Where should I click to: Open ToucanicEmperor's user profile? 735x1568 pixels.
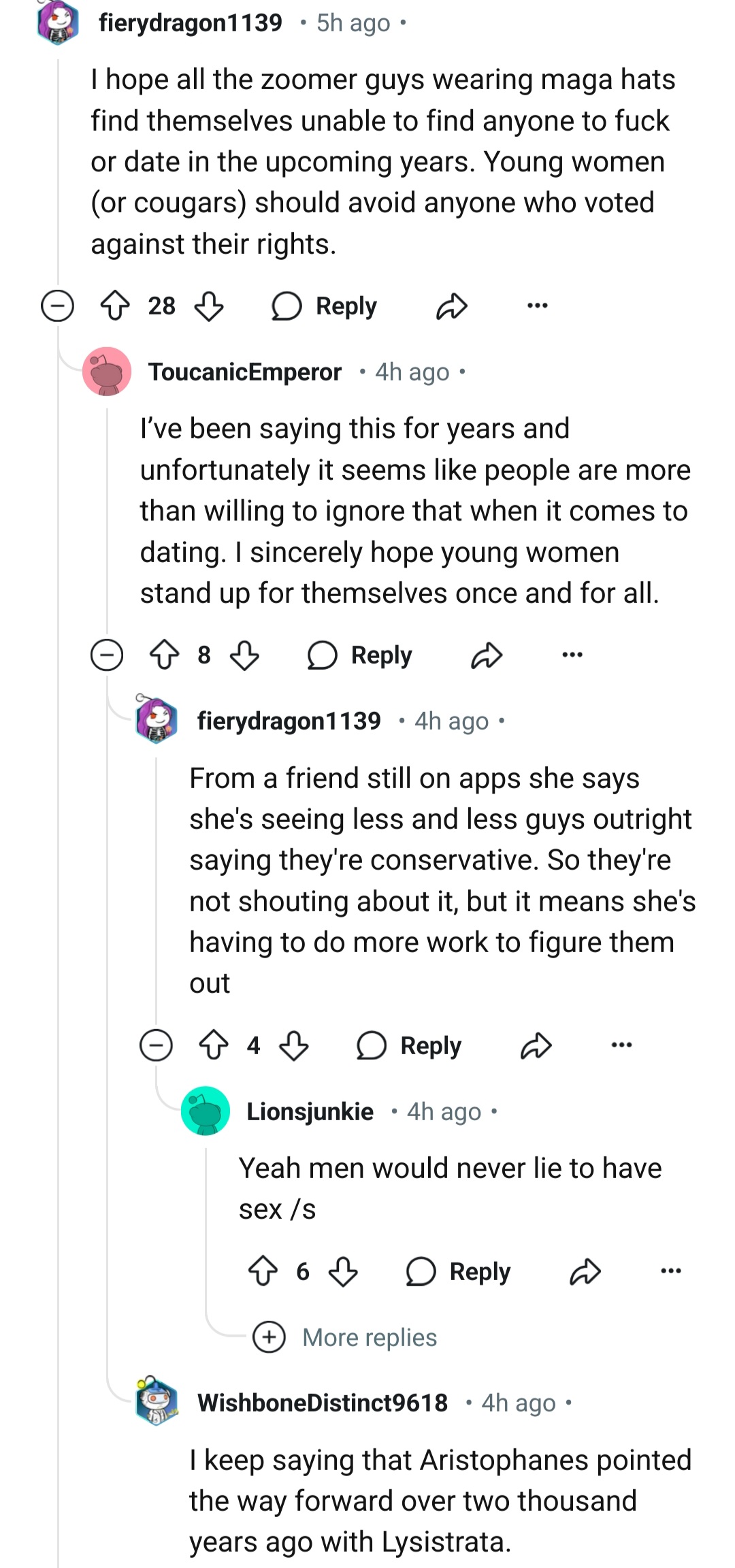coord(245,372)
